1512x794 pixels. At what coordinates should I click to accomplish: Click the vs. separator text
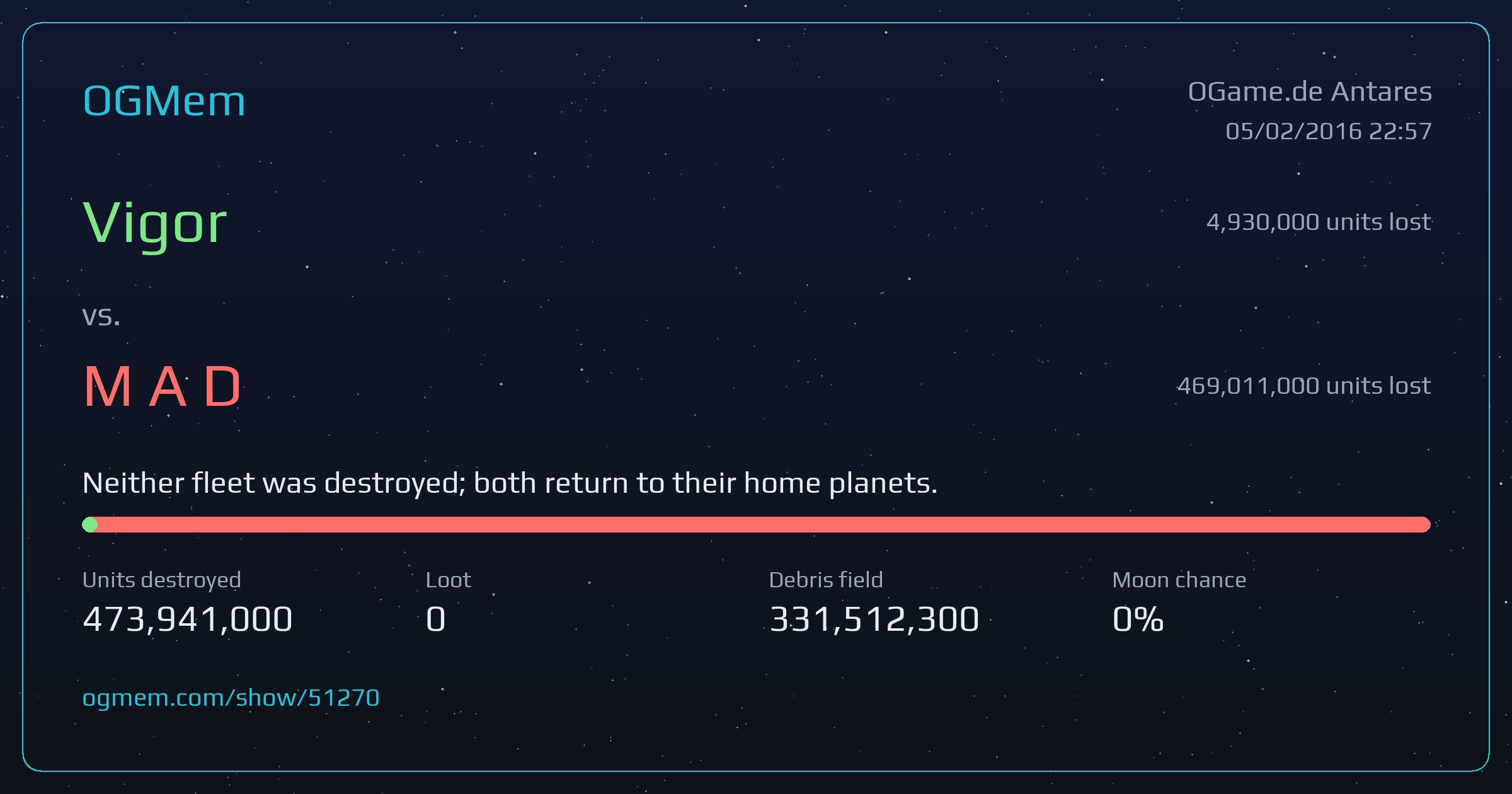[x=101, y=316]
